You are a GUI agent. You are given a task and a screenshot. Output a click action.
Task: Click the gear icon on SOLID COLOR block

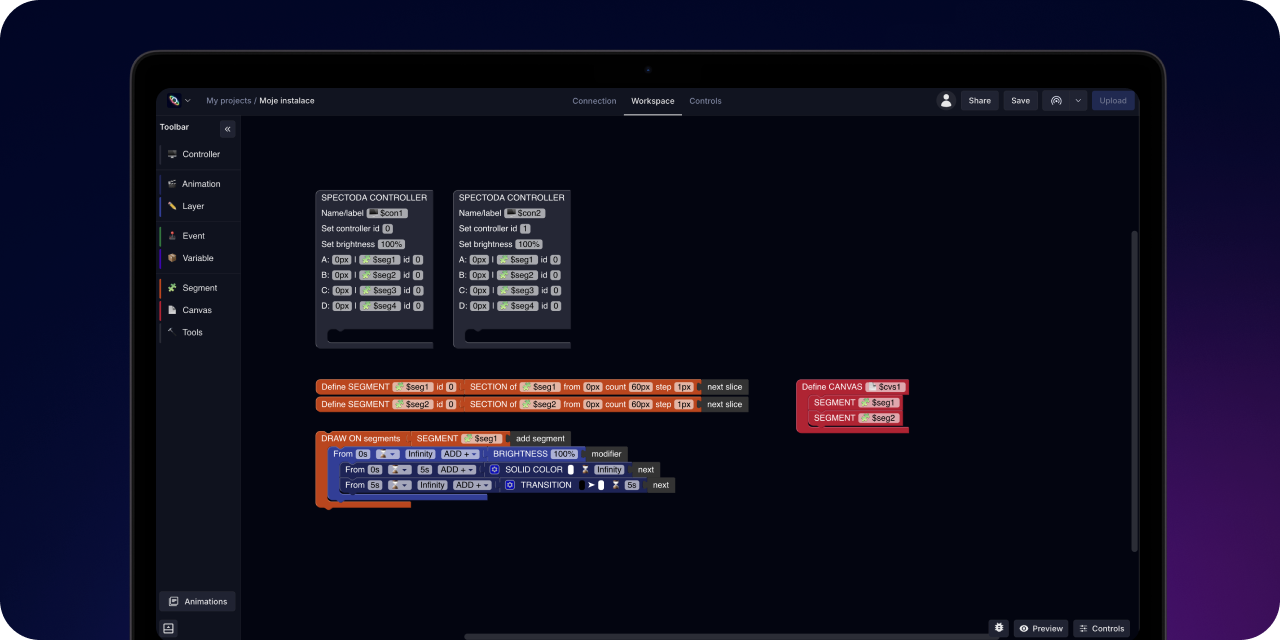tap(494, 470)
